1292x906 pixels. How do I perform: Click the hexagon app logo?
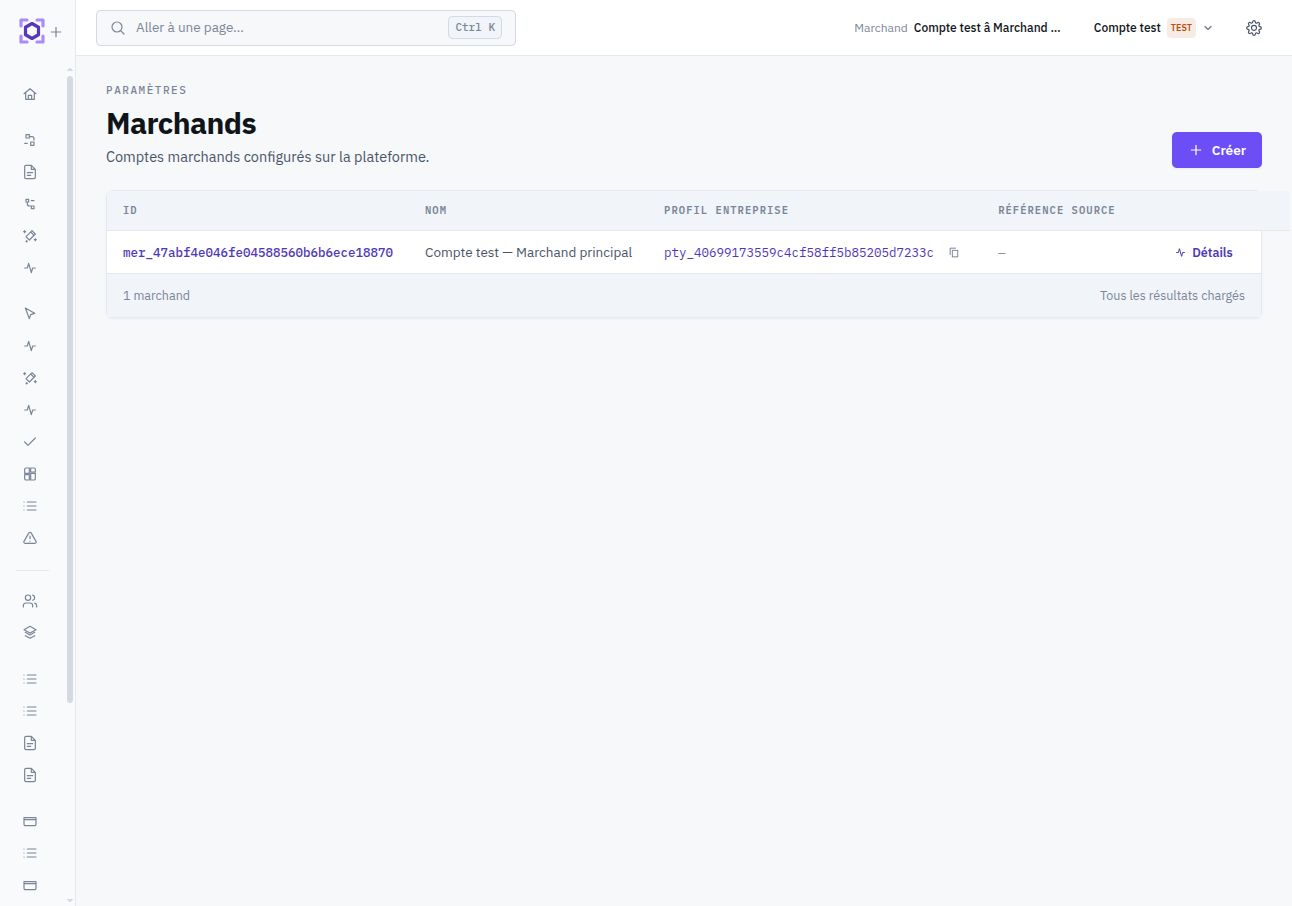32,31
